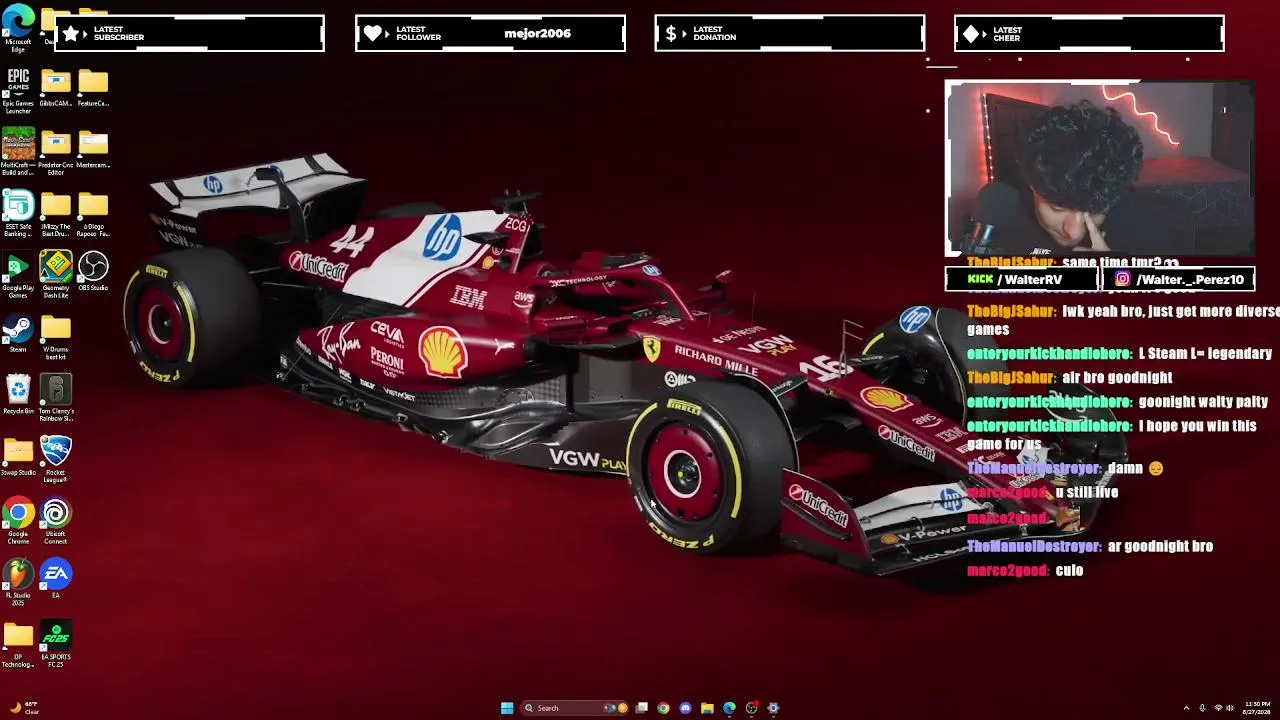Viewport: 1280px width, 720px height.
Task: Show hidden system tray icons
Action: 1186,708
